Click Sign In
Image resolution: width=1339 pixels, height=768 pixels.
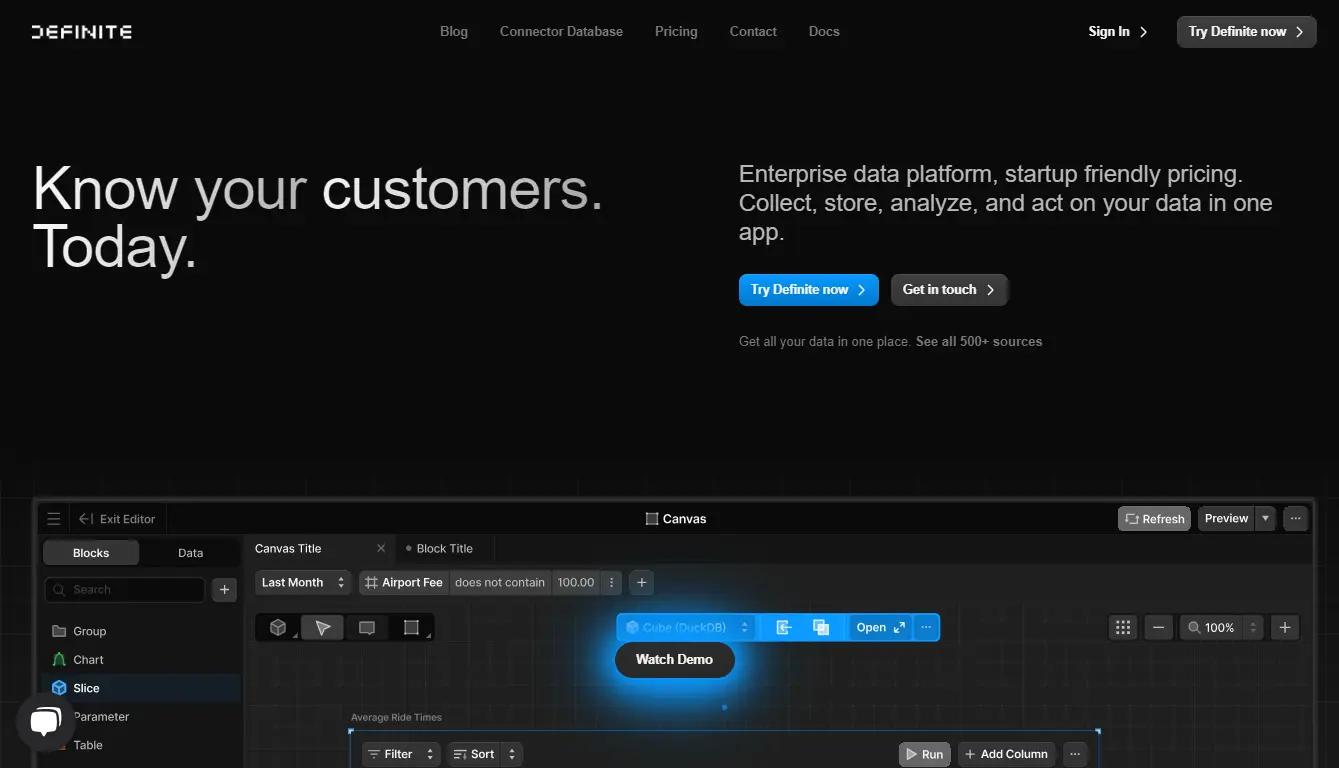tap(1118, 31)
